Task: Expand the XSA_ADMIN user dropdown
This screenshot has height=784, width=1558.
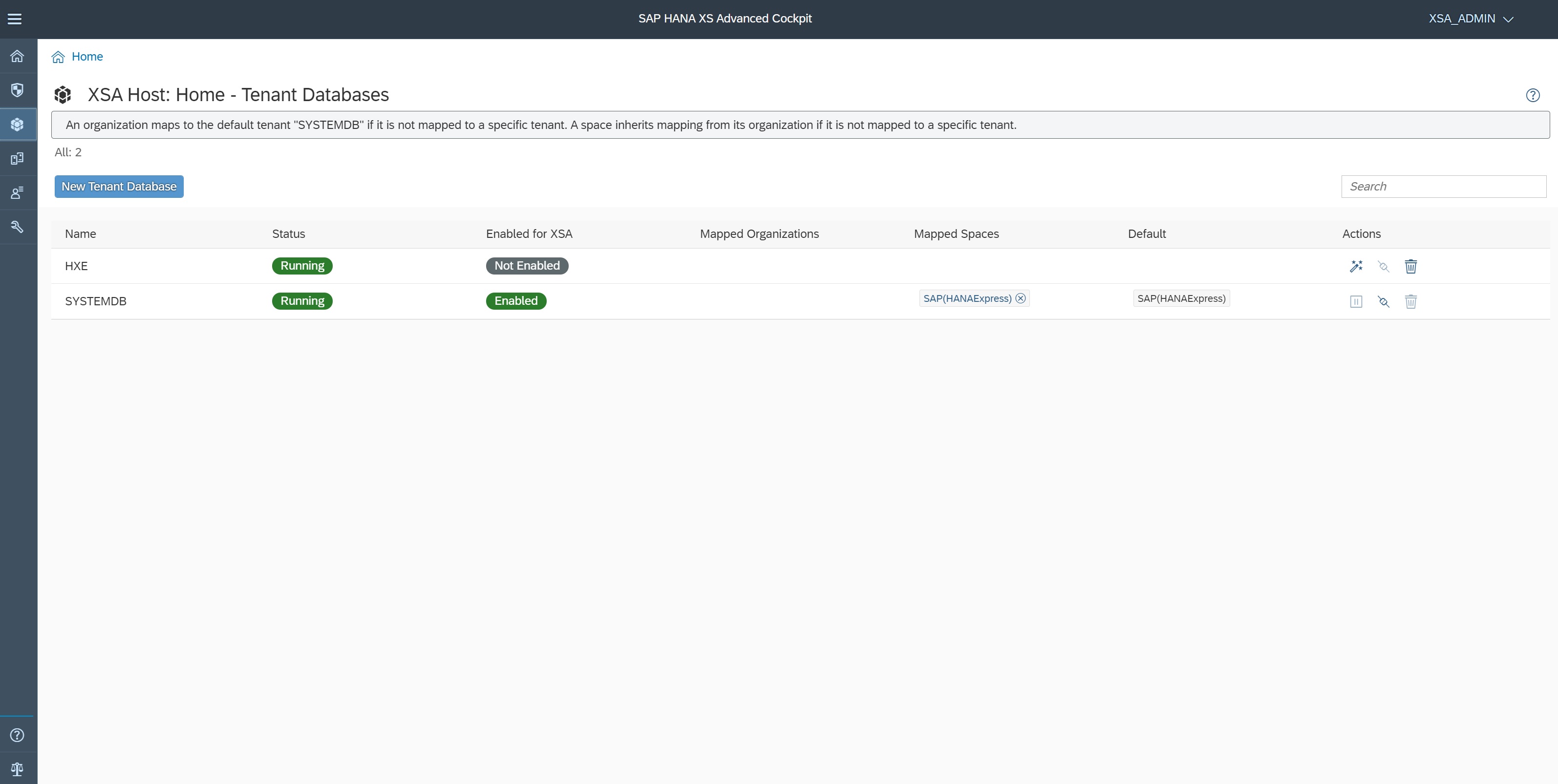Action: pyautogui.click(x=1471, y=19)
